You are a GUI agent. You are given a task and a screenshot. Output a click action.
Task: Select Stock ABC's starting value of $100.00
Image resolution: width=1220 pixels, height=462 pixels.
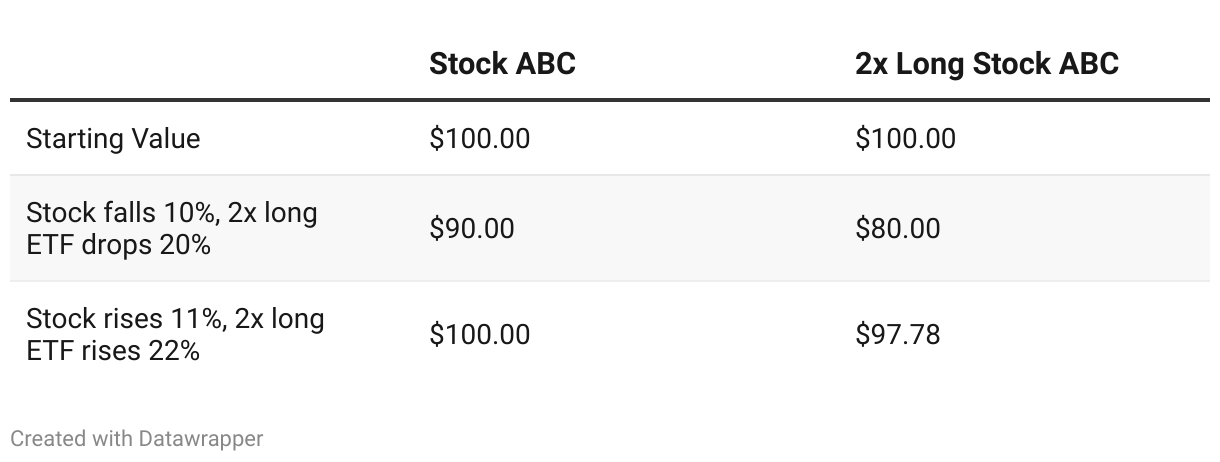[x=479, y=138]
